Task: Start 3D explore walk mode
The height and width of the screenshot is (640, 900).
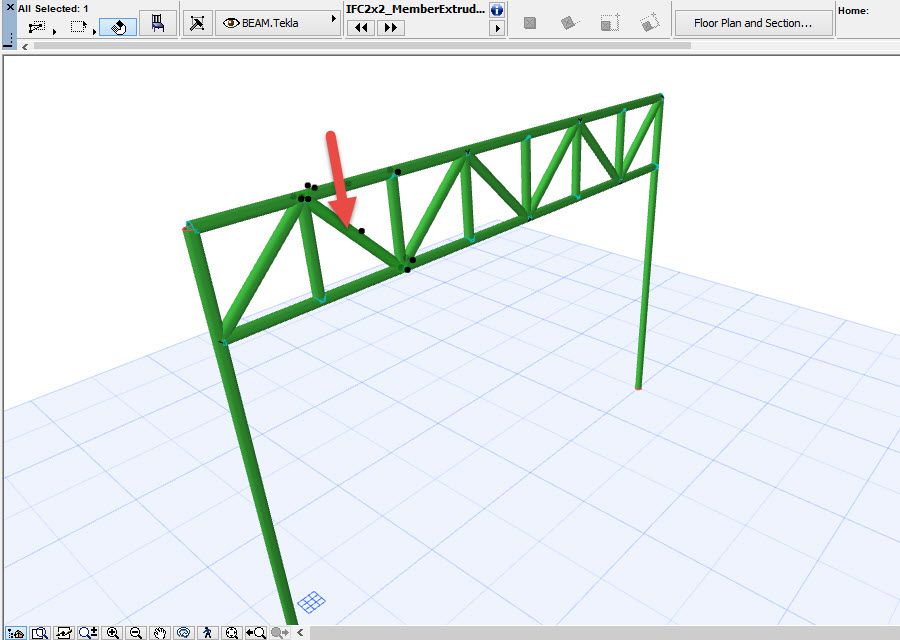Action: (x=208, y=633)
